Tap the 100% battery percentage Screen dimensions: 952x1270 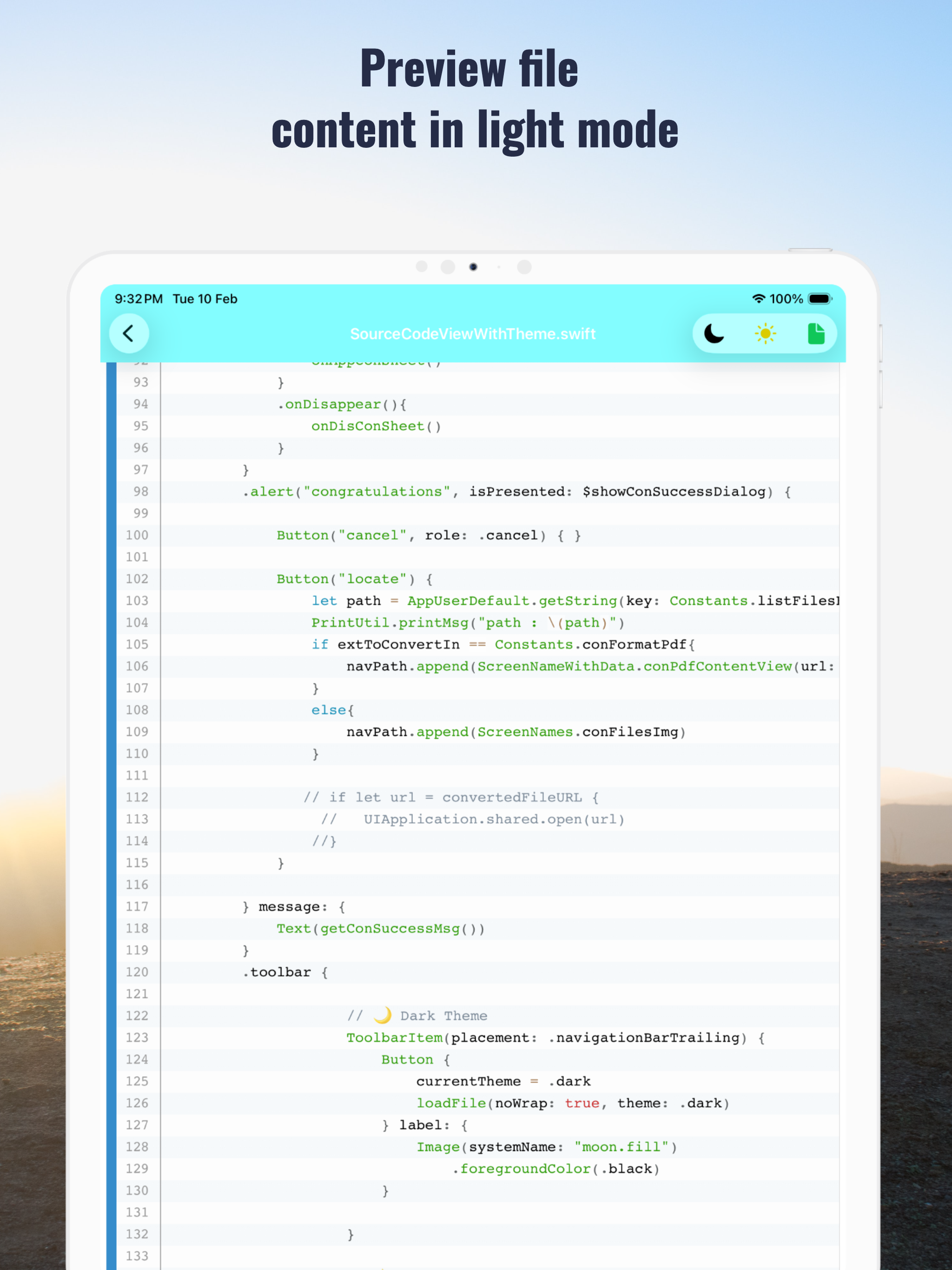pyautogui.click(x=786, y=298)
